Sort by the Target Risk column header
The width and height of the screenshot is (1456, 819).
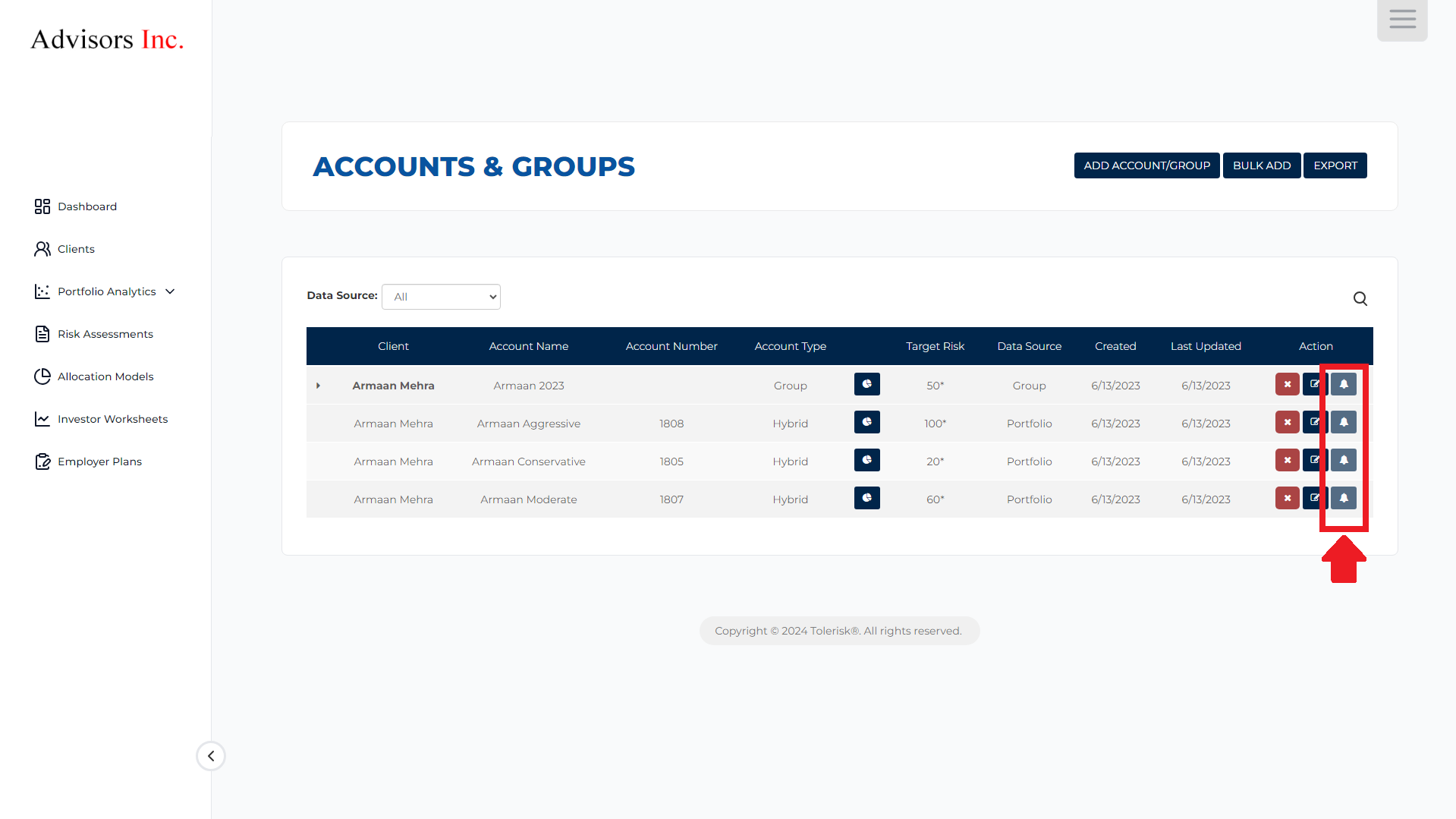point(935,346)
